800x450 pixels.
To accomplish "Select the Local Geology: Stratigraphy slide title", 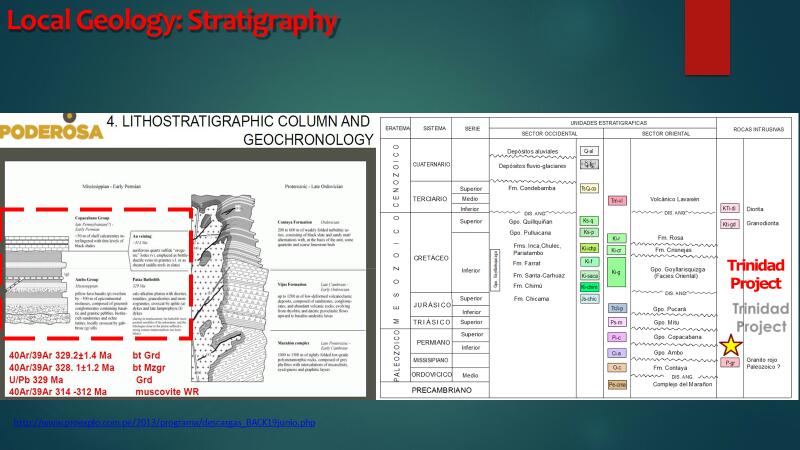I will (170, 20).
